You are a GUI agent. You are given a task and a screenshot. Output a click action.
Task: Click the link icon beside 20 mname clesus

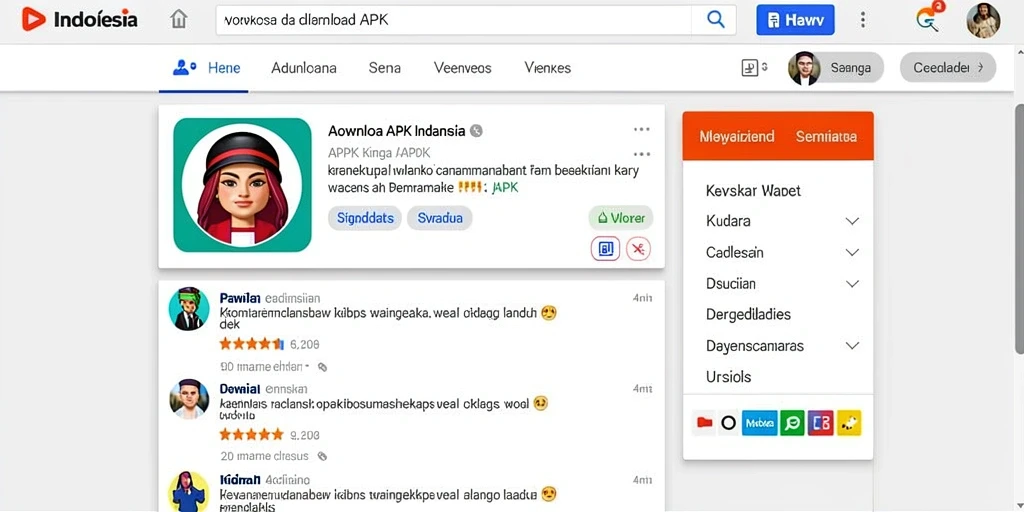(x=322, y=456)
